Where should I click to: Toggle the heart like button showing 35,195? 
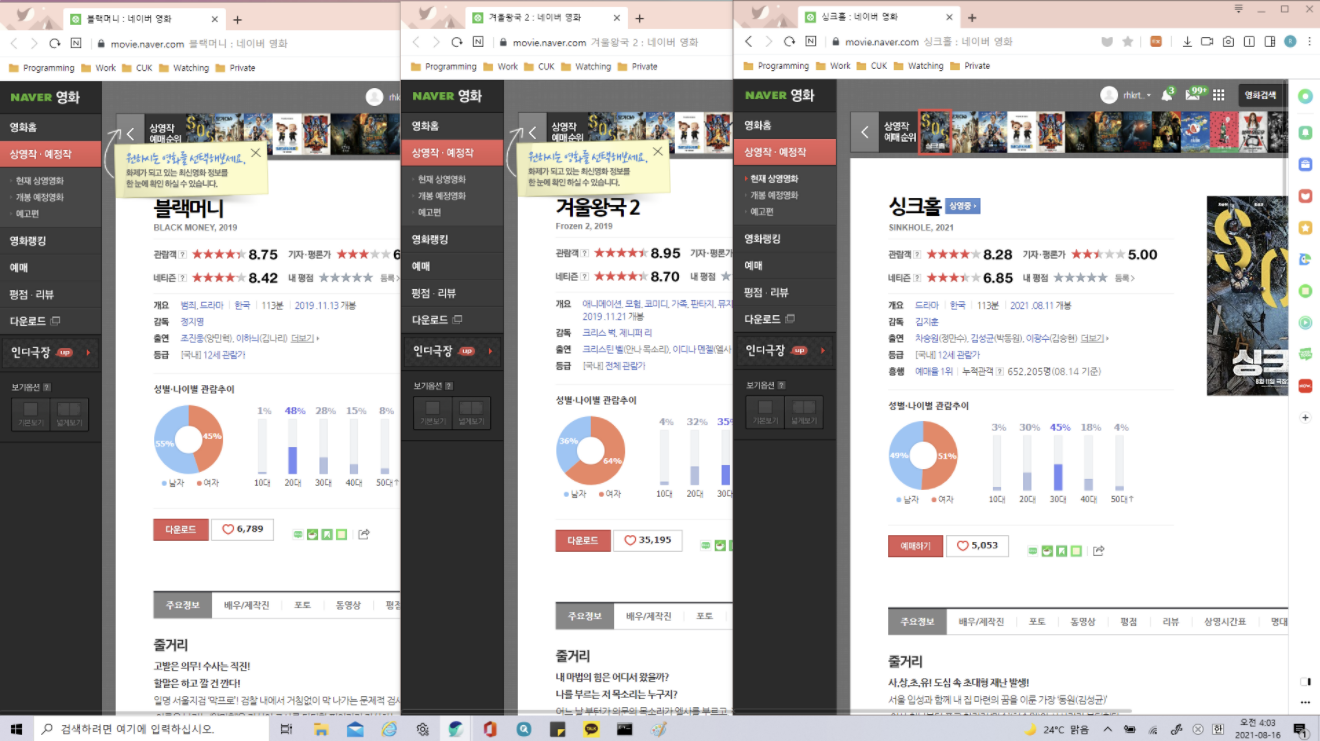(648, 540)
